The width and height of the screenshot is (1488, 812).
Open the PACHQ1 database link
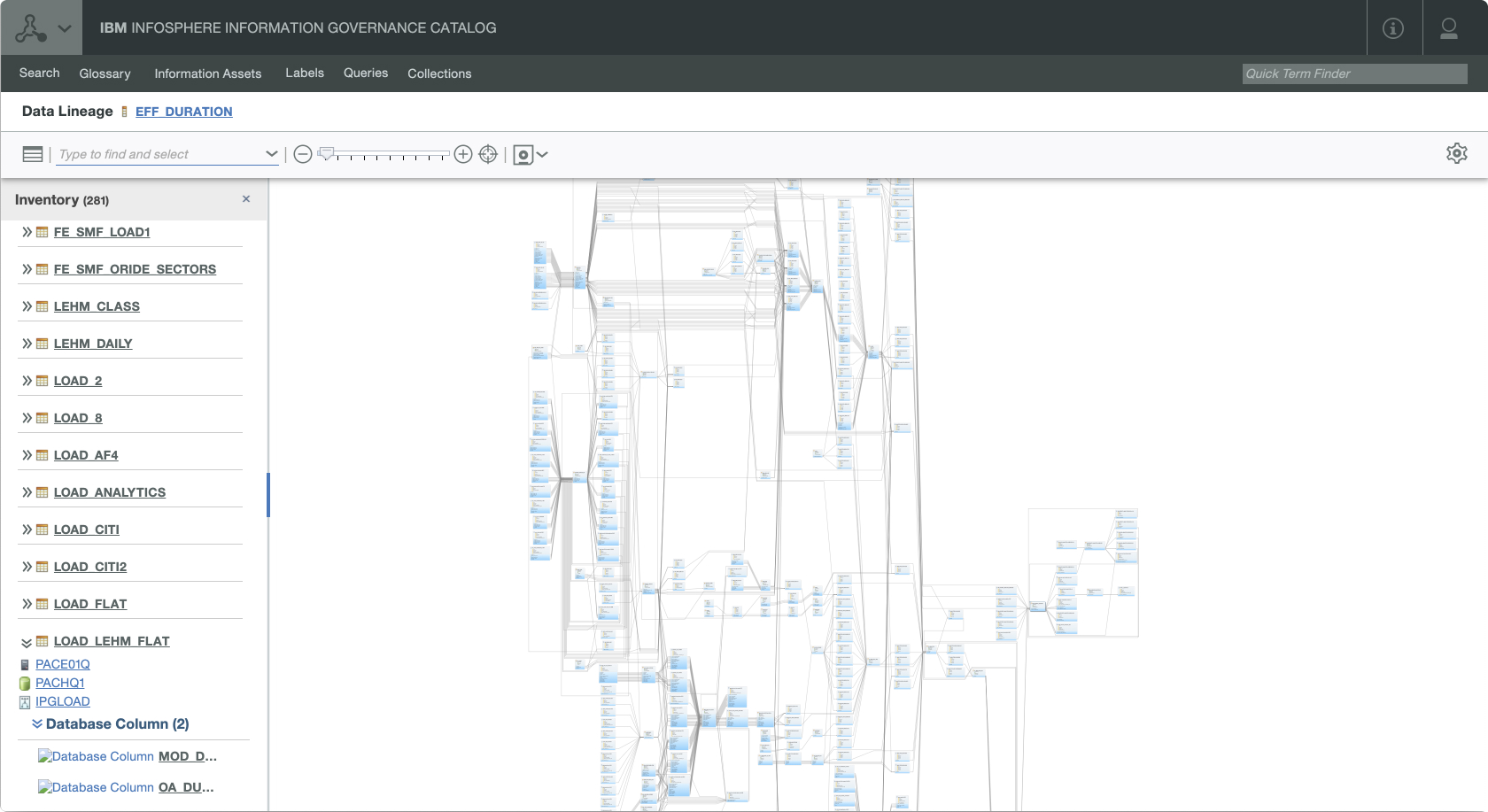tap(59, 683)
